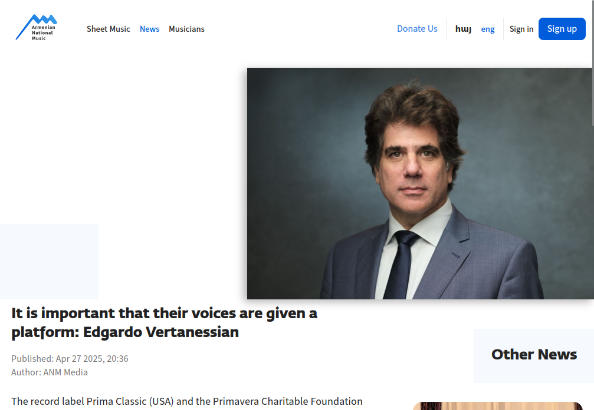Open the Sheet Music menu item

coord(108,29)
